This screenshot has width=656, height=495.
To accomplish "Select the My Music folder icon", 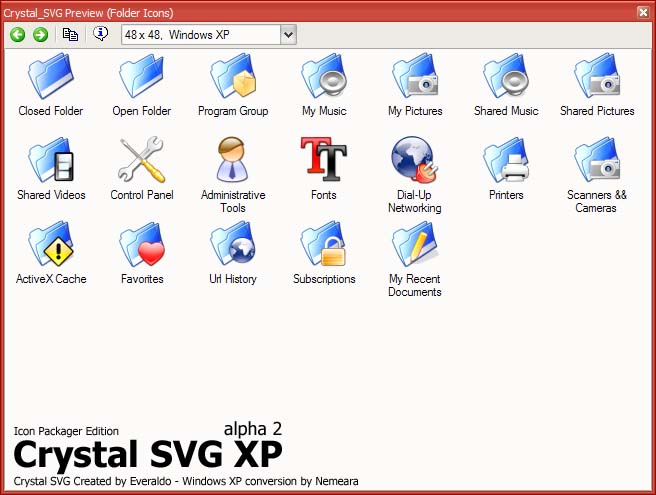I will [324, 75].
